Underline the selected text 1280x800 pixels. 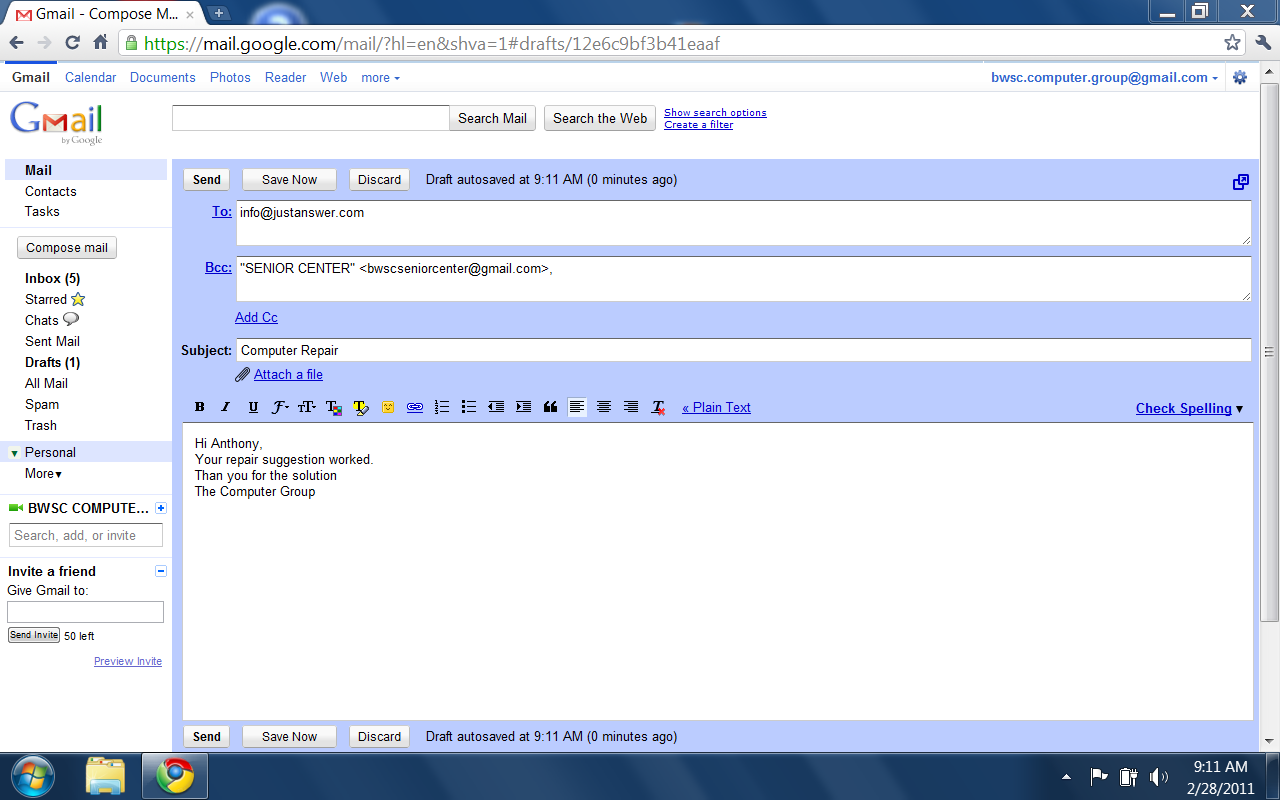pos(253,407)
